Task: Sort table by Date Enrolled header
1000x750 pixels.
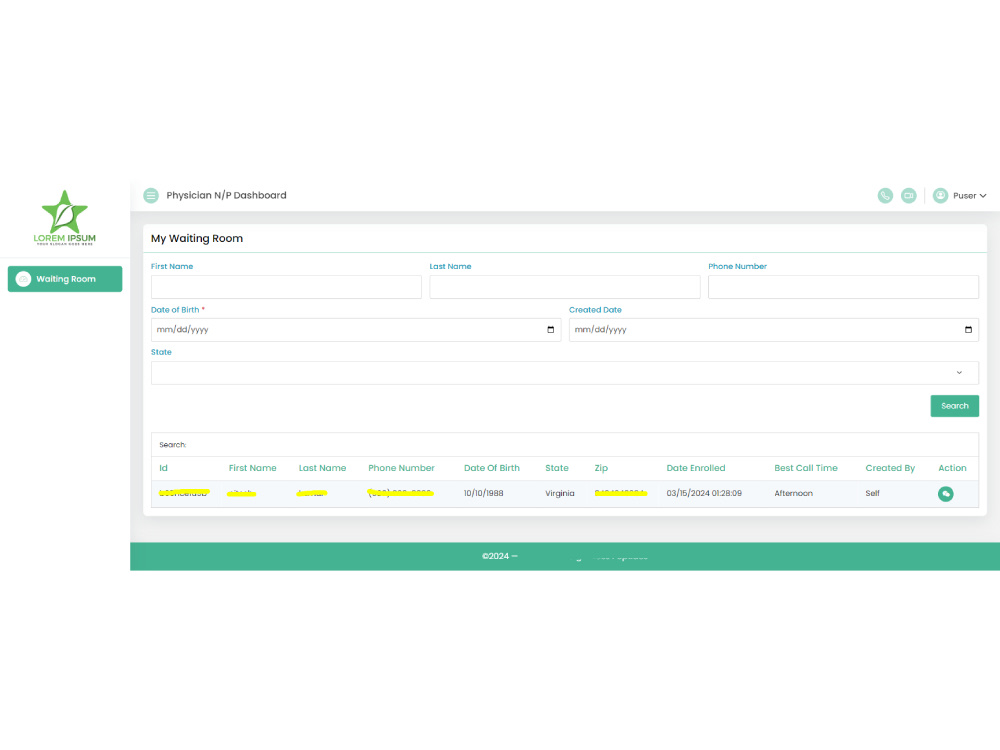Action: pos(696,468)
